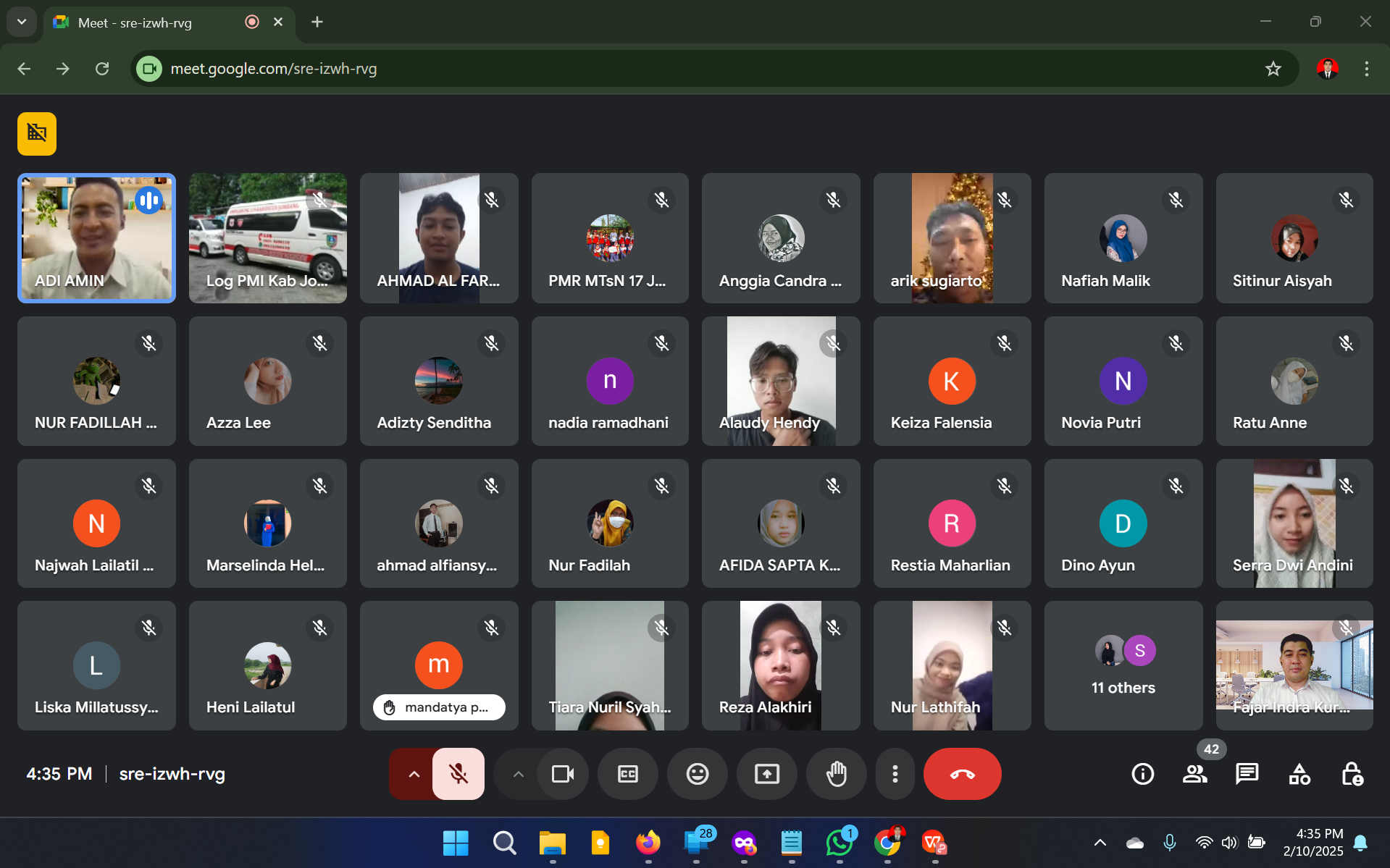Open the three-dot more options menu in call bar
The image size is (1390, 868).
(895, 774)
